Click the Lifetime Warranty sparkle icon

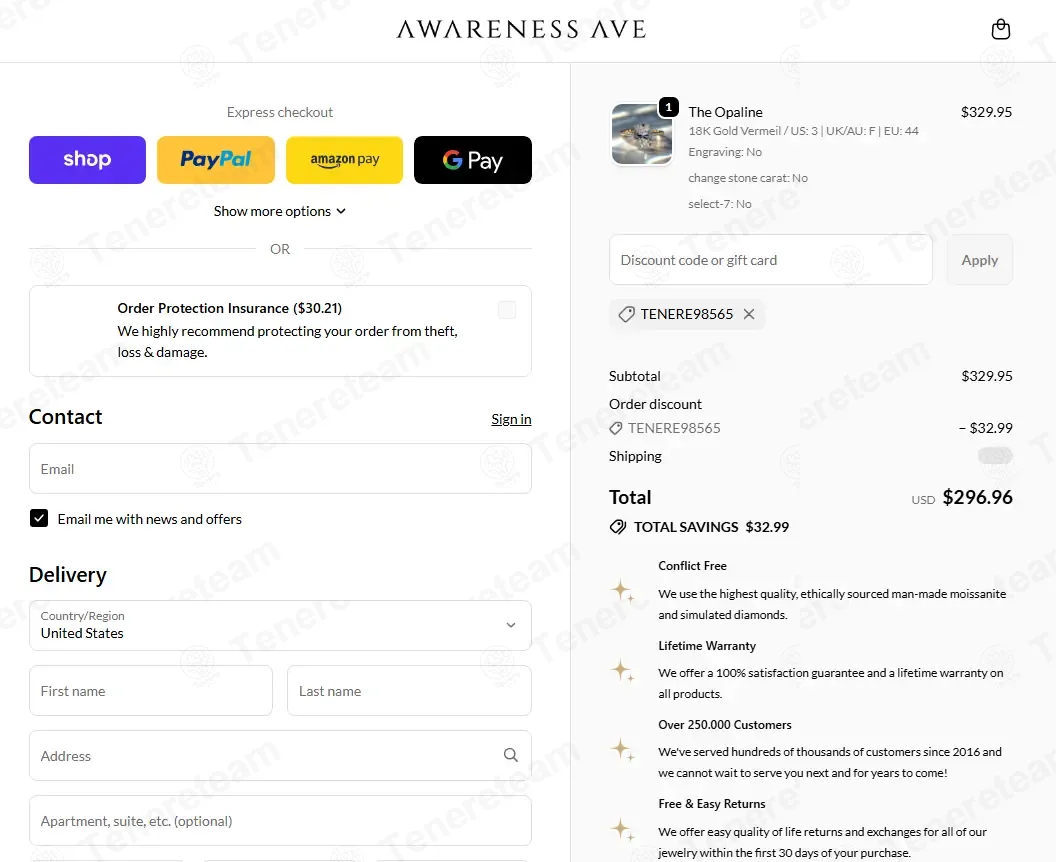click(x=622, y=670)
